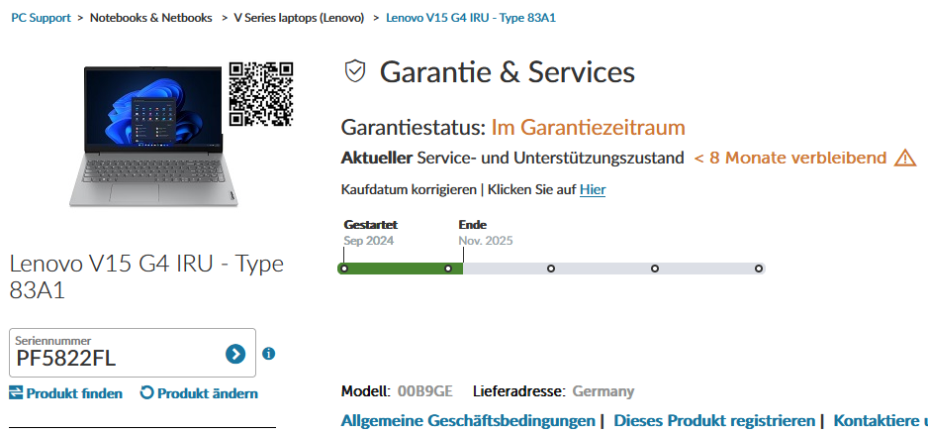Click the info icon beside serial number

268,354
